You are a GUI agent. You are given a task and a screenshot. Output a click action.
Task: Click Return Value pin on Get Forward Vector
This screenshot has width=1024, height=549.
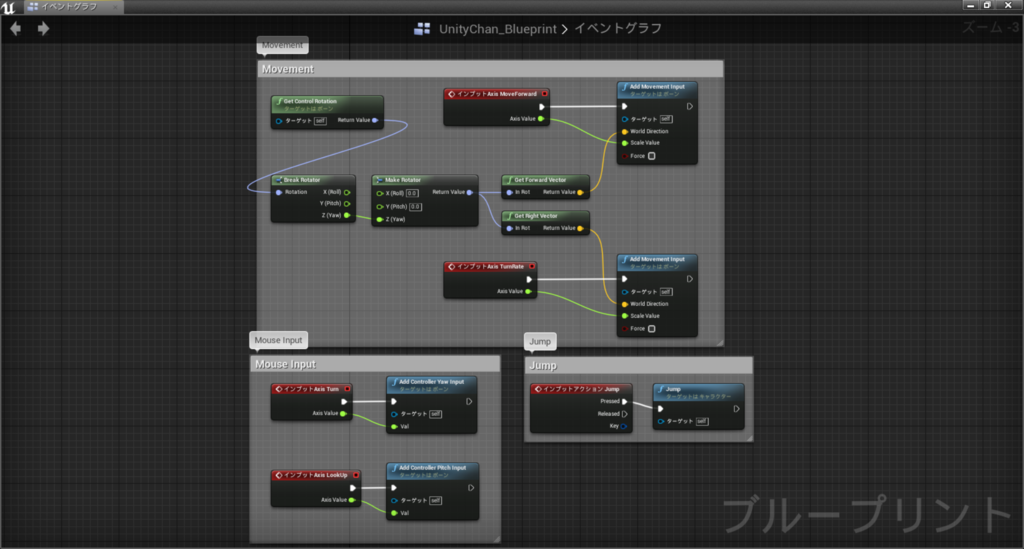click(x=580, y=193)
